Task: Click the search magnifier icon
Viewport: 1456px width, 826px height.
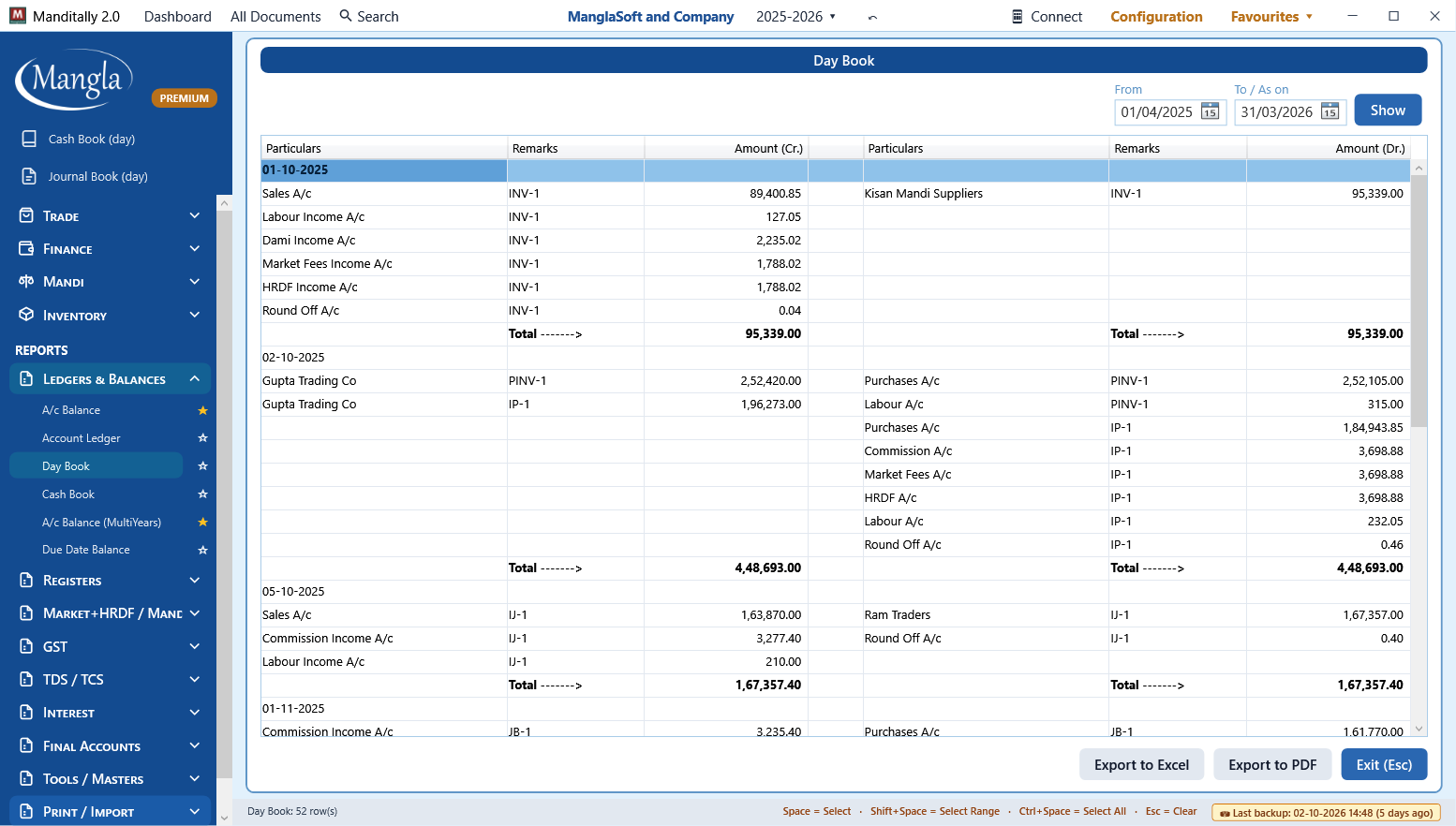Action: 346,16
